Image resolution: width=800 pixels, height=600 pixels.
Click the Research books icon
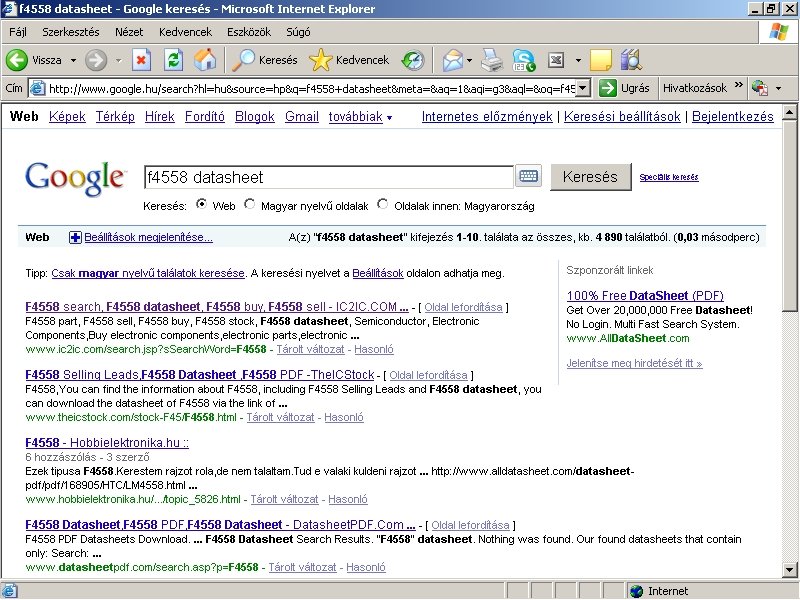coord(631,60)
